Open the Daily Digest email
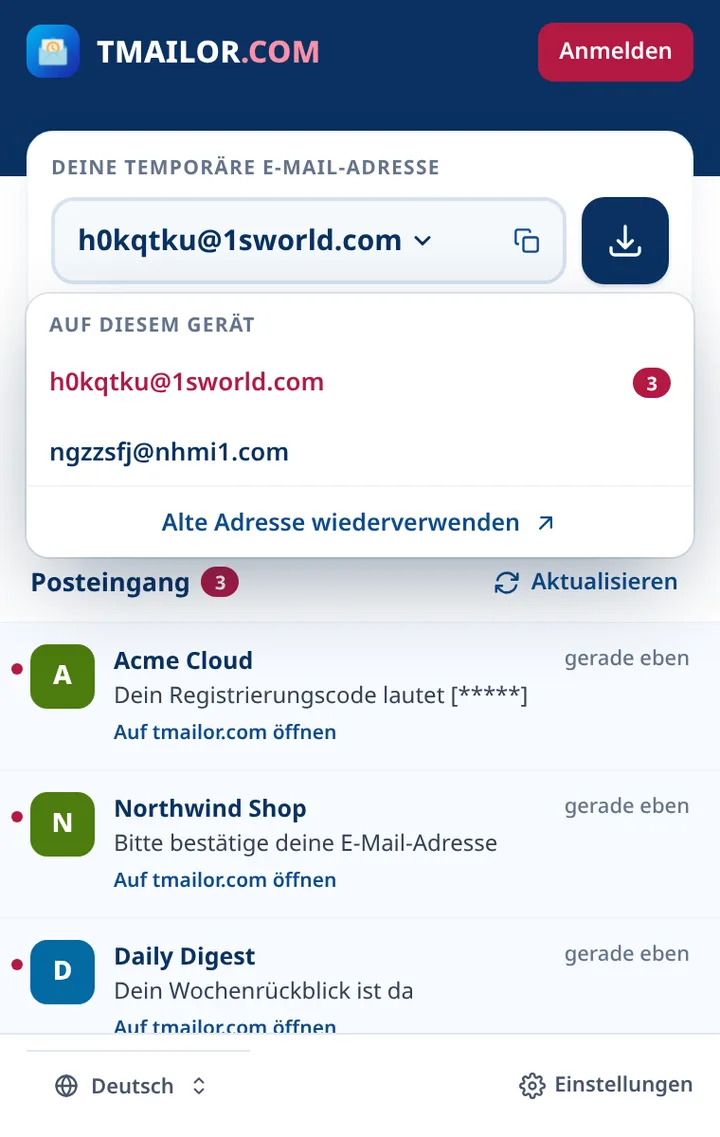This screenshot has width=720, height=1137. click(x=360, y=976)
